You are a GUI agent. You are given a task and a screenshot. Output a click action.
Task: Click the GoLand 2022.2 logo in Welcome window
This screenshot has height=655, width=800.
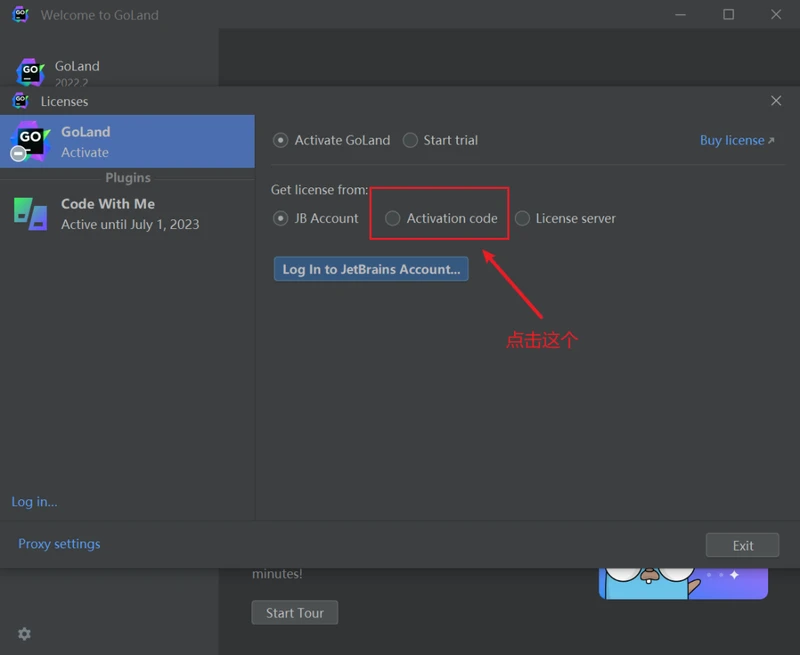coord(30,72)
